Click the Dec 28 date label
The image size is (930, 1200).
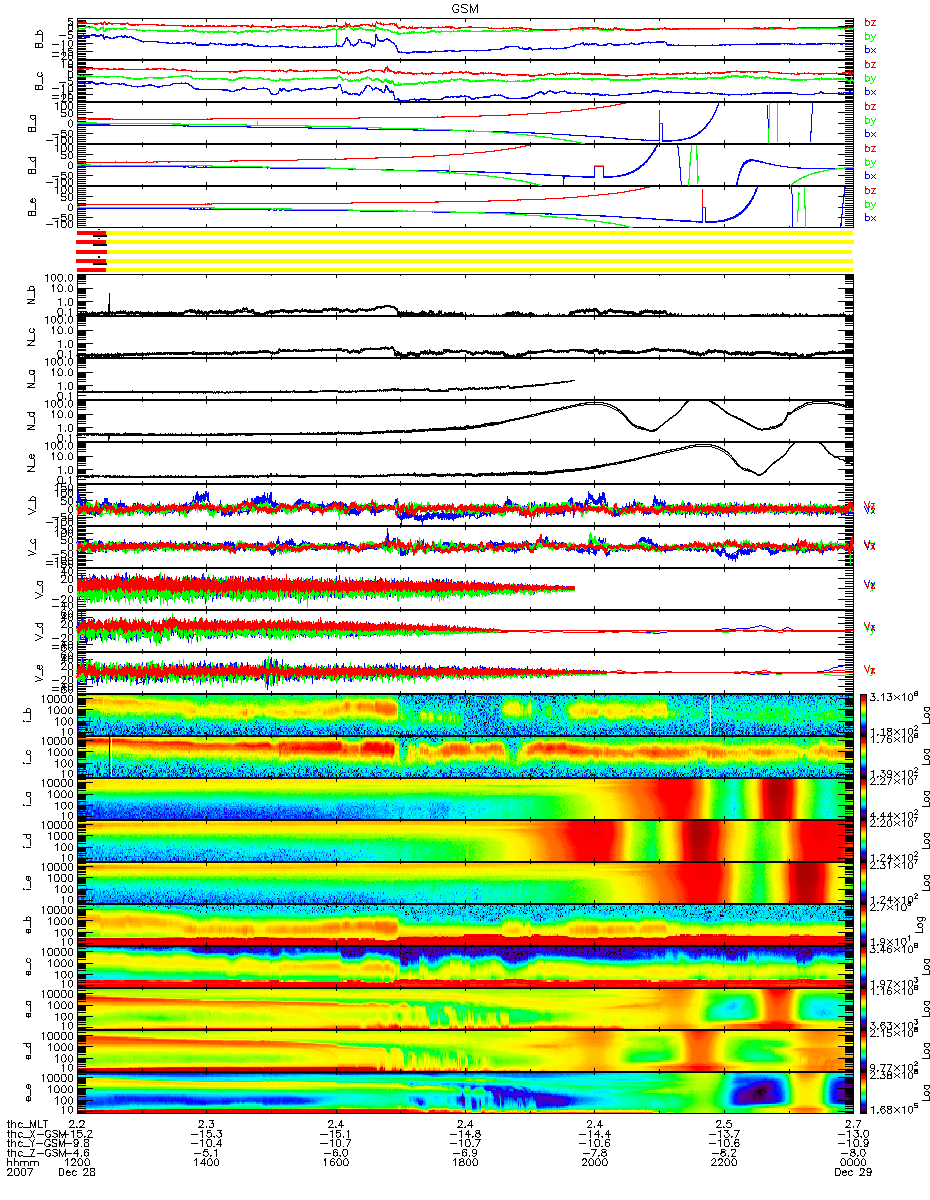point(76,1172)
